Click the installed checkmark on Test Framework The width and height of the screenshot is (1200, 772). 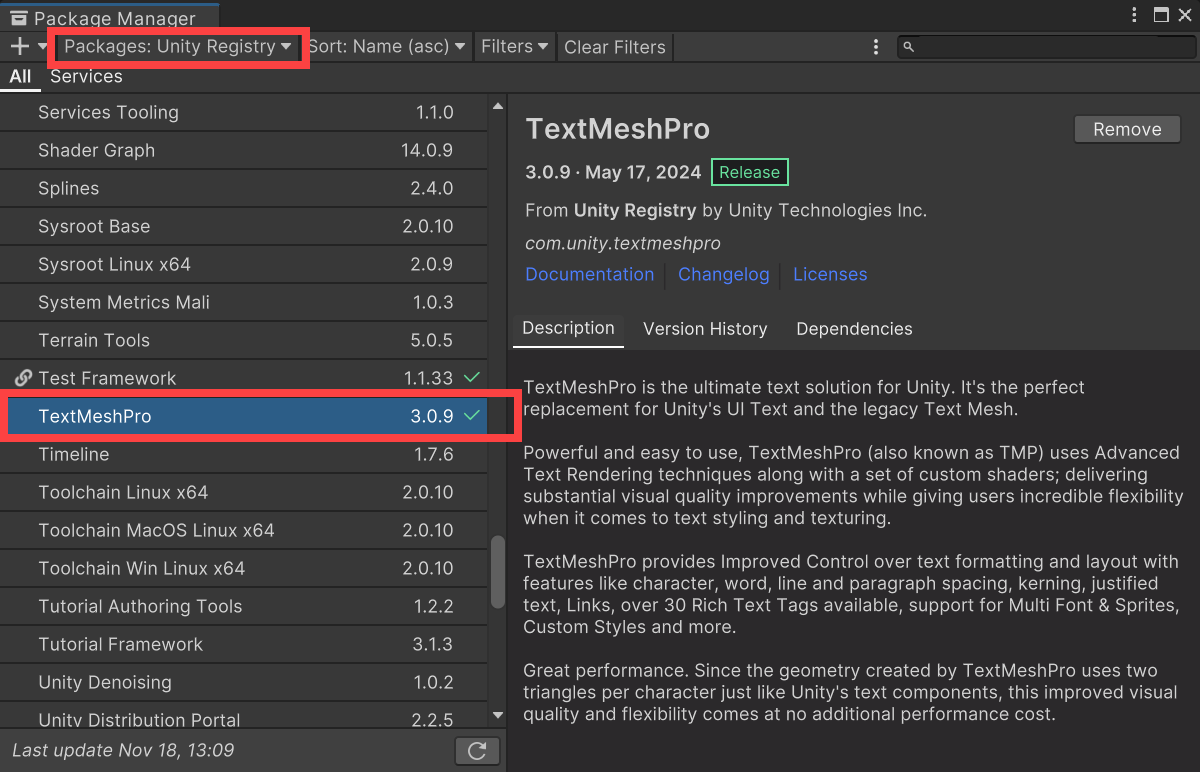point(473,378)
